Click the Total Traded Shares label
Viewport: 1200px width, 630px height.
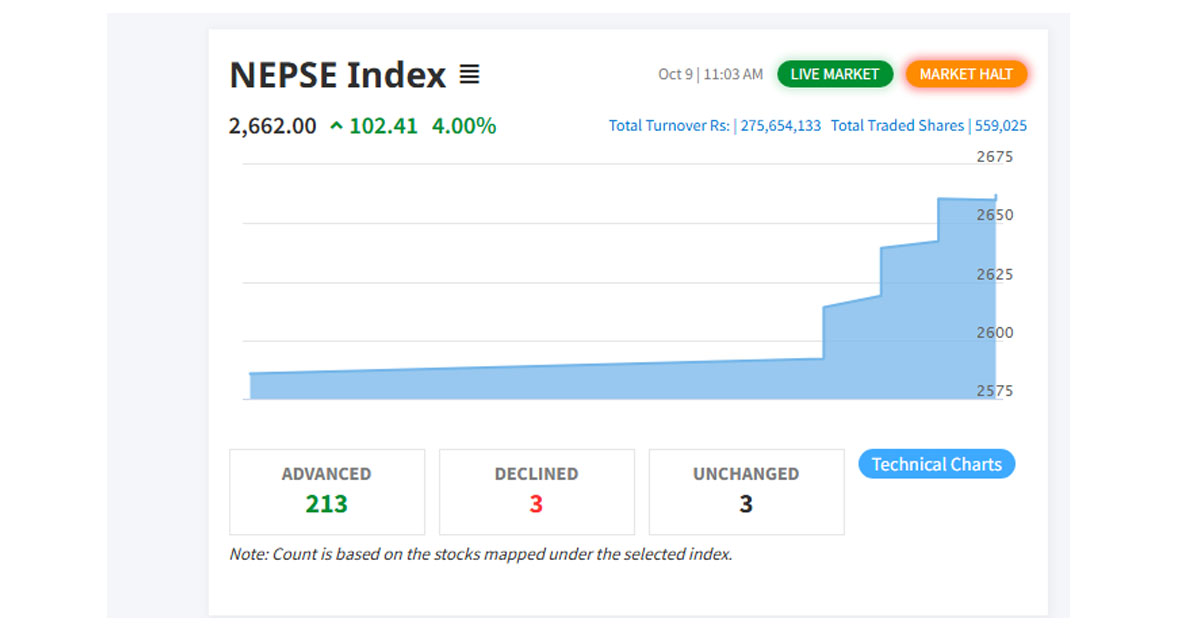(897, 126)
